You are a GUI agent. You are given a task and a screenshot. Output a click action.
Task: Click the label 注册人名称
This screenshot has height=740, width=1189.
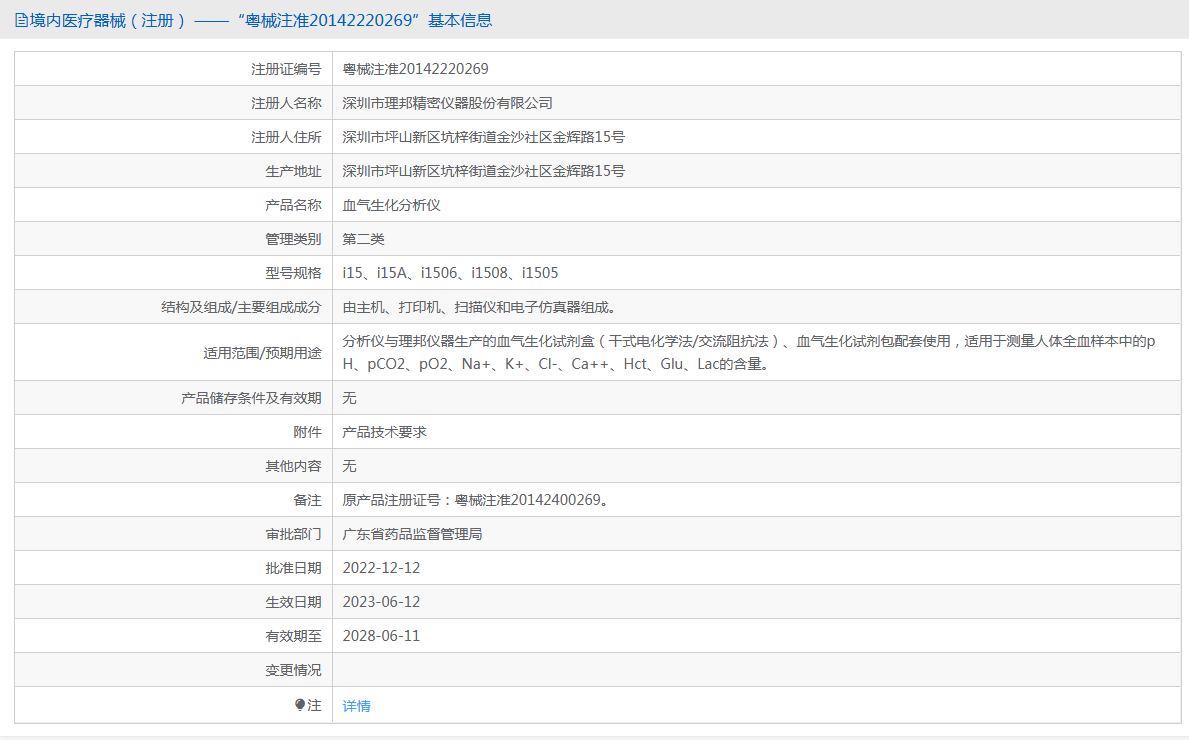click(287, 103)
